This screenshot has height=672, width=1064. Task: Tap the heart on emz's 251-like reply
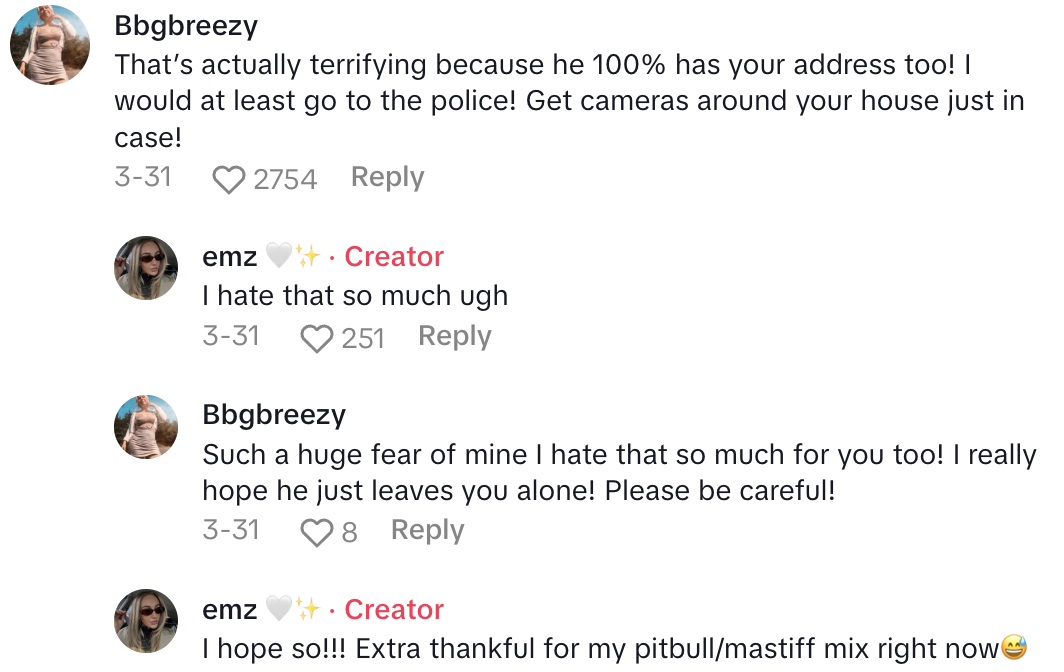tap(317, 339)
